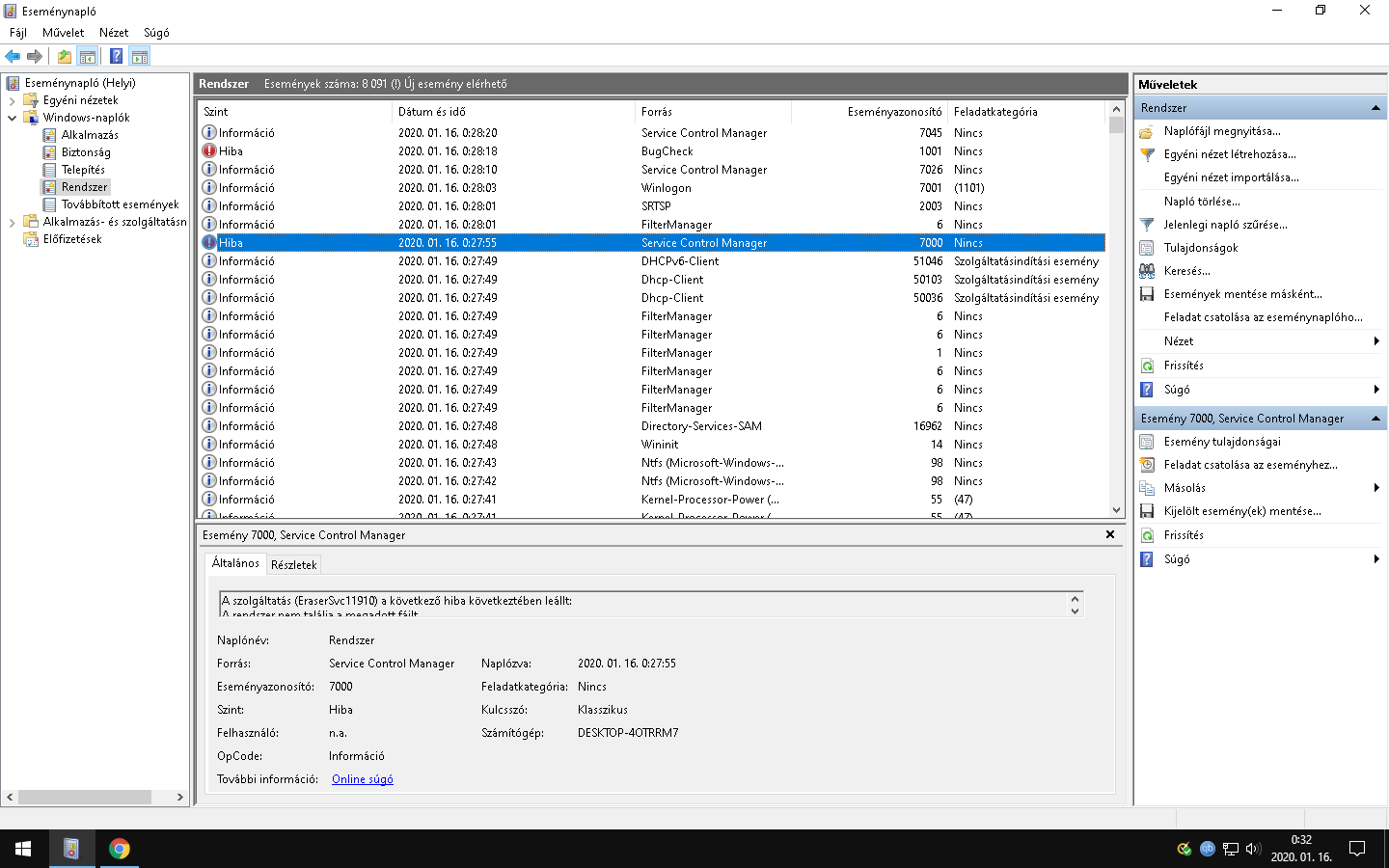The image size is (1389, 868).
Task: Sort by the Forrás column header
Action: (x=714, y=112)
